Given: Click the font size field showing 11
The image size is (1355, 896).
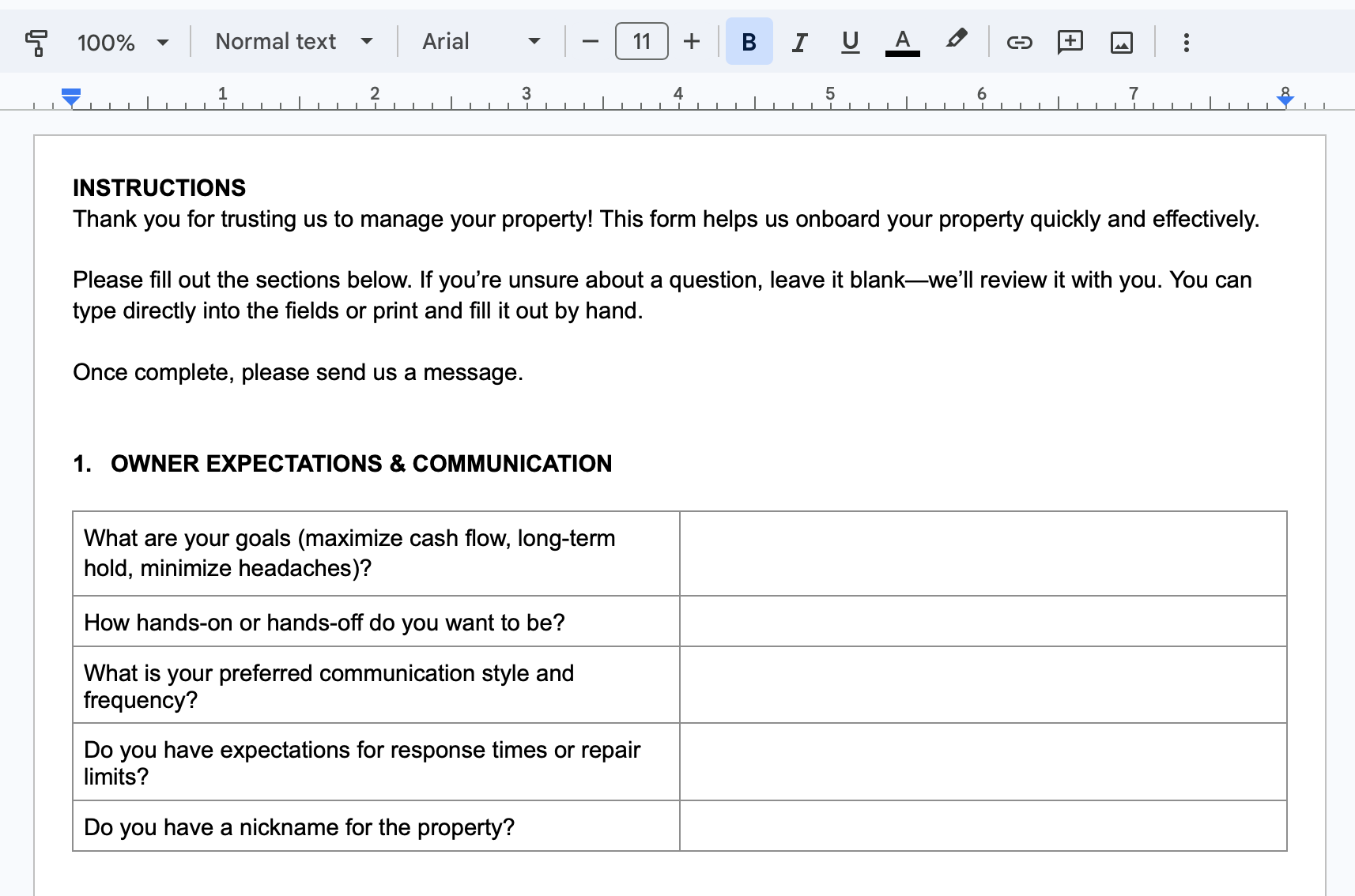Looking at the screenshot, I should tap(641, 41).
